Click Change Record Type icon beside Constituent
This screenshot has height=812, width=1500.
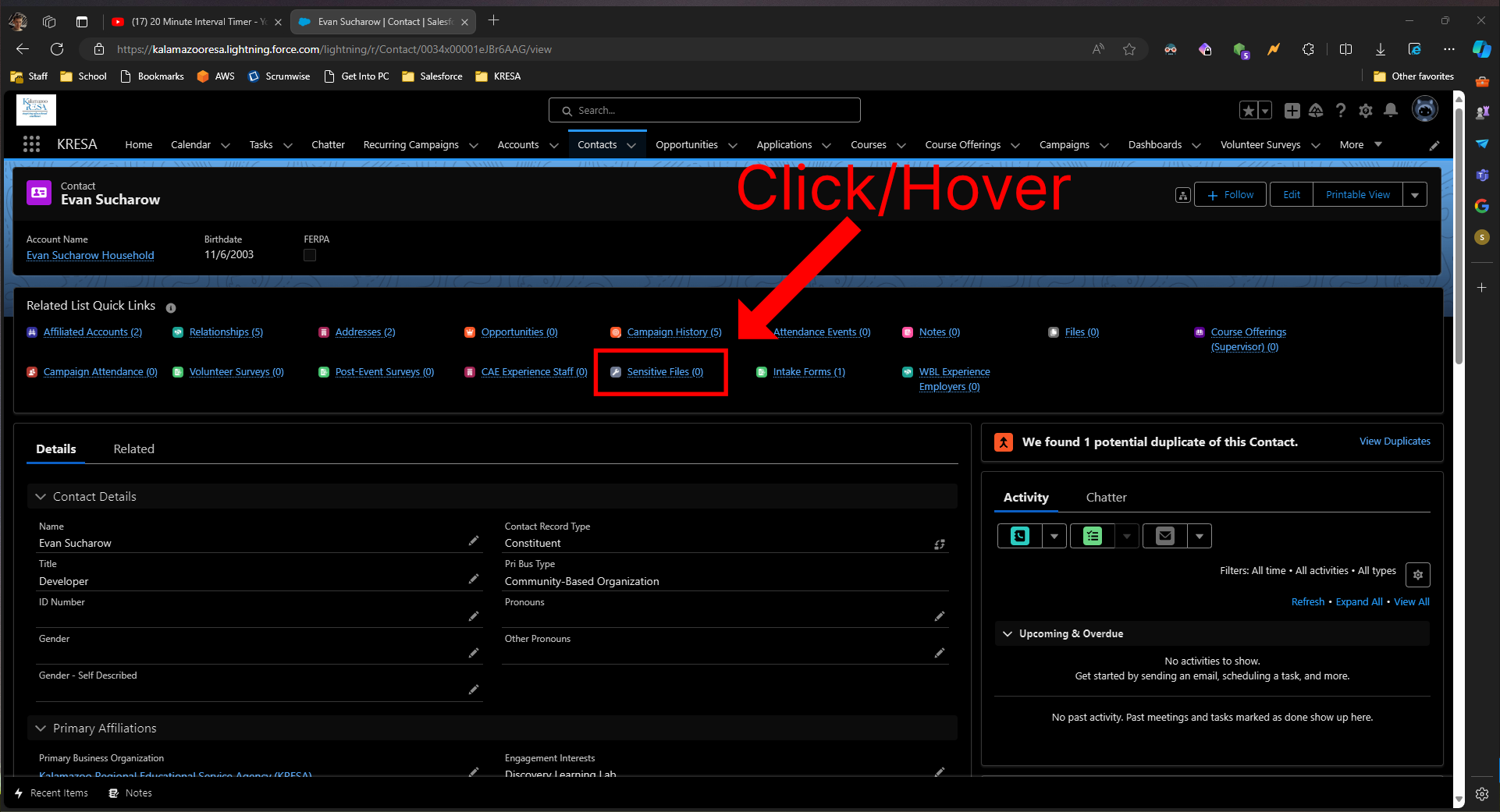click(x=940, y=544)
